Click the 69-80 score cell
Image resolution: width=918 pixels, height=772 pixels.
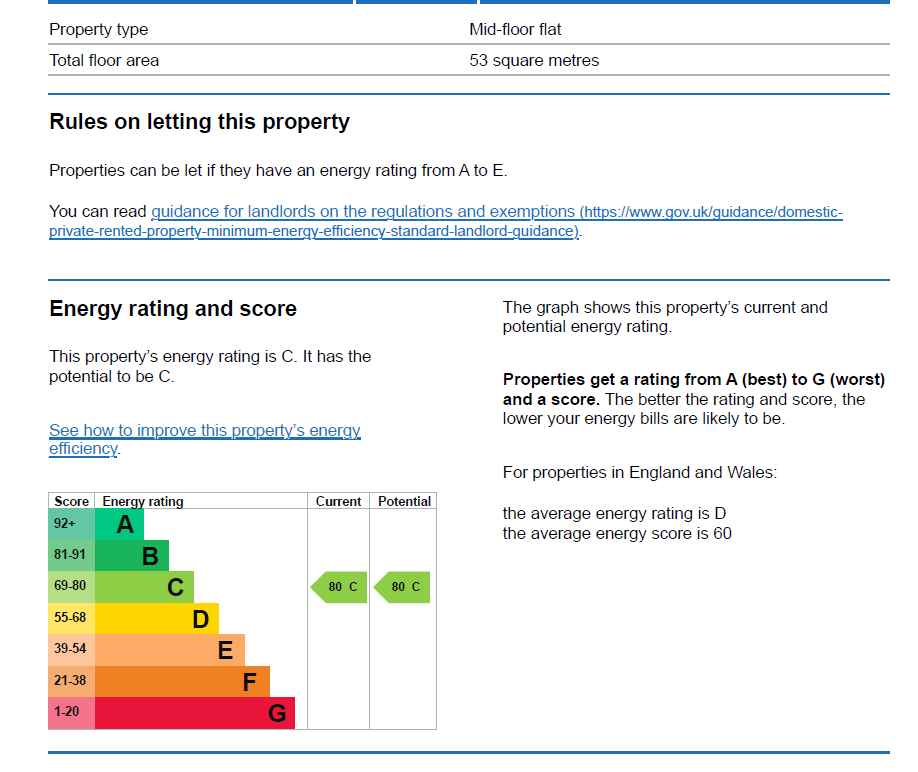[x=71, y=587]
